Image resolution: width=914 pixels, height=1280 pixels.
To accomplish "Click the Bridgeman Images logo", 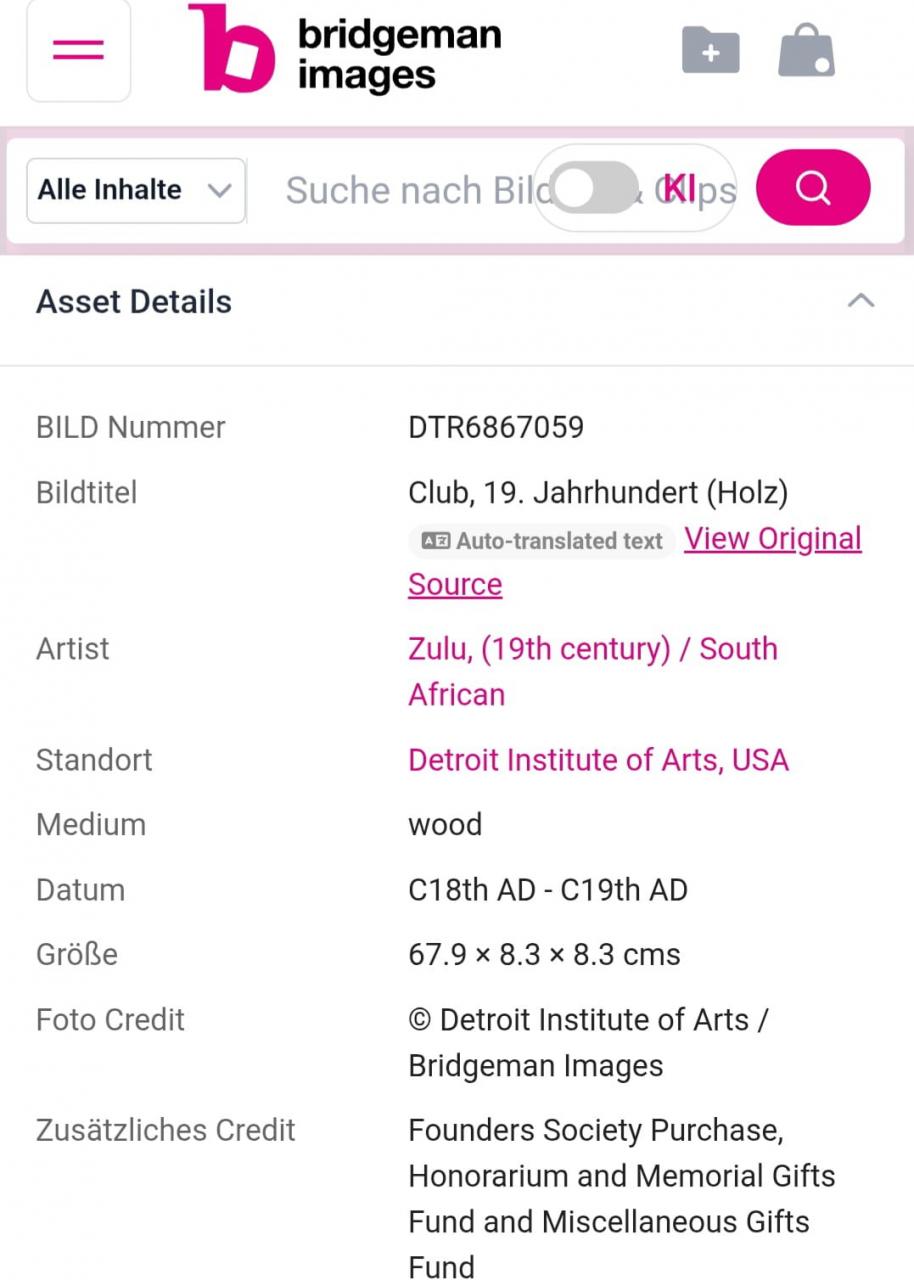I will pos(345,50).
